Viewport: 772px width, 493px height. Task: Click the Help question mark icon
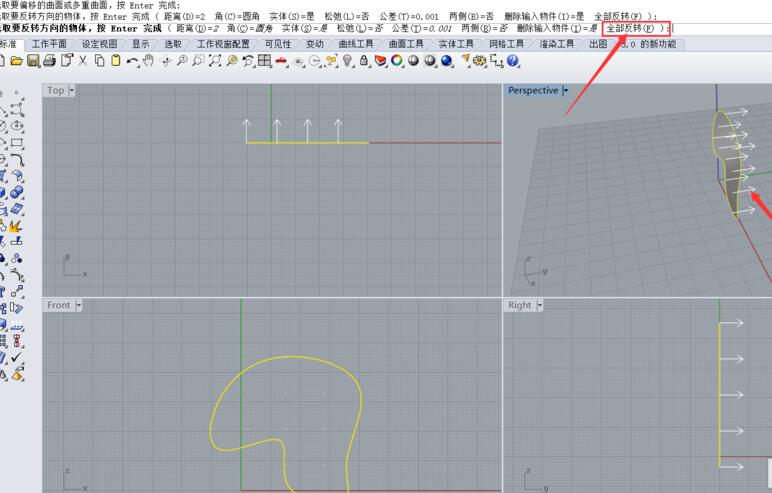point(513,61)
